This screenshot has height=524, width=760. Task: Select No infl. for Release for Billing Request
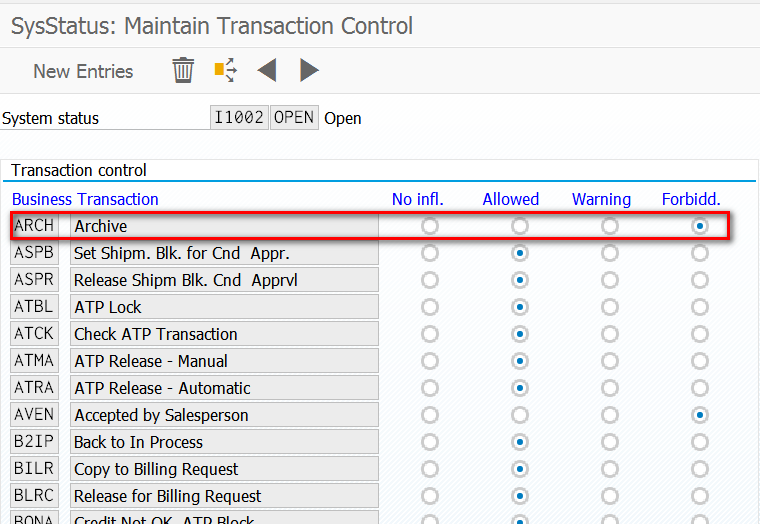430,496
